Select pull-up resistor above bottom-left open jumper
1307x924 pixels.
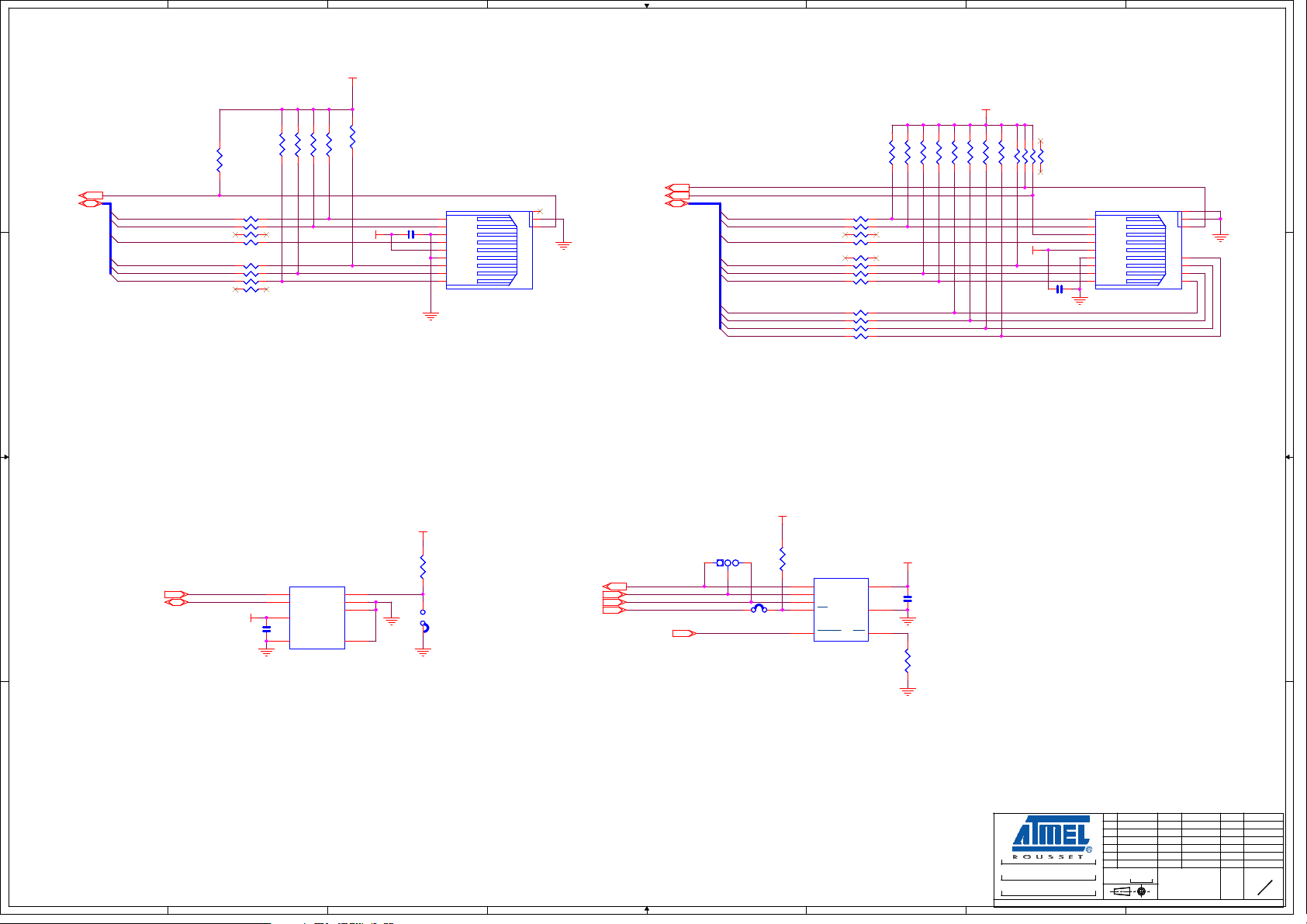pos(423,567)
